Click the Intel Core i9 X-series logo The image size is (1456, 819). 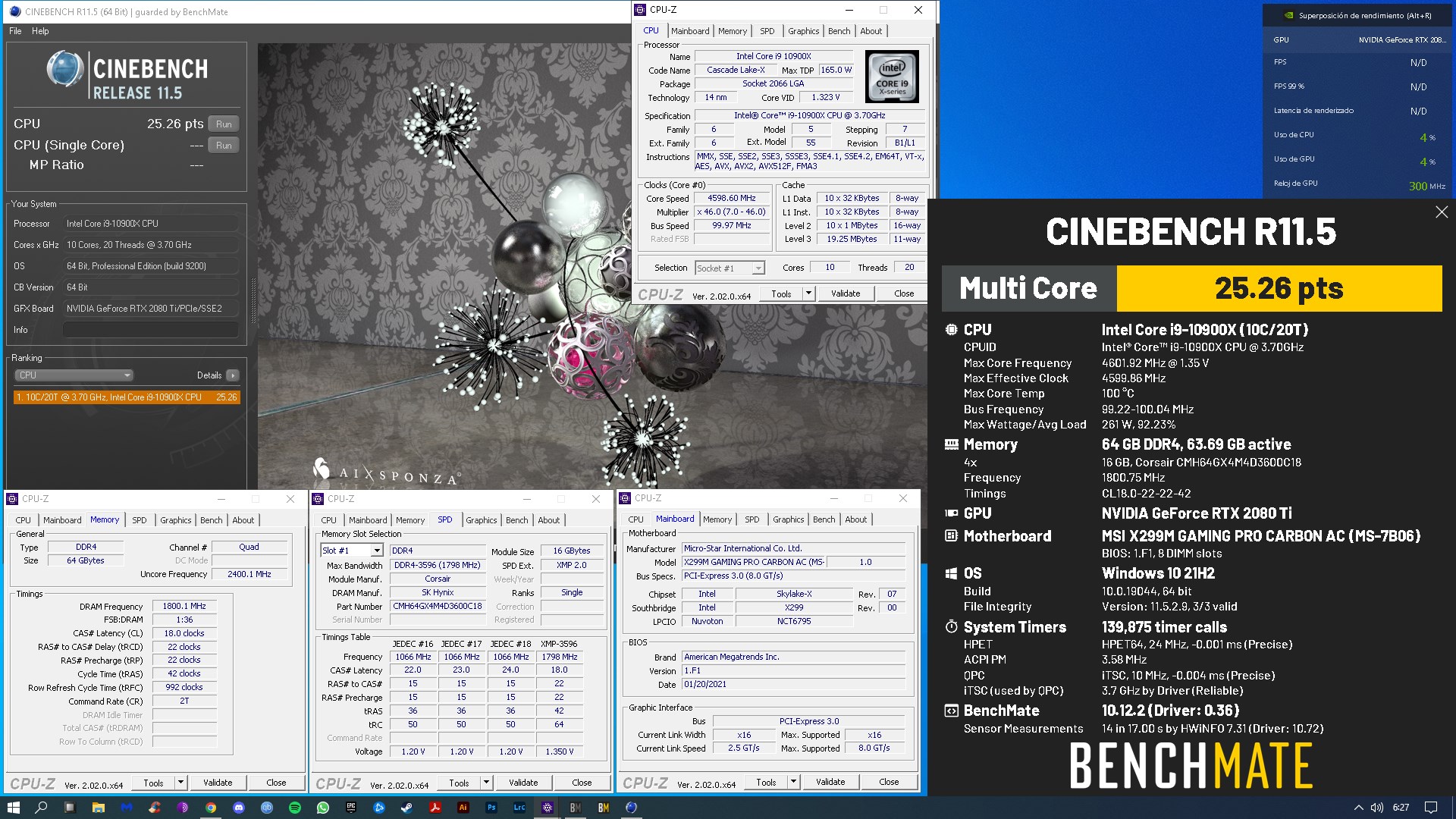click(x=892, y=77)
